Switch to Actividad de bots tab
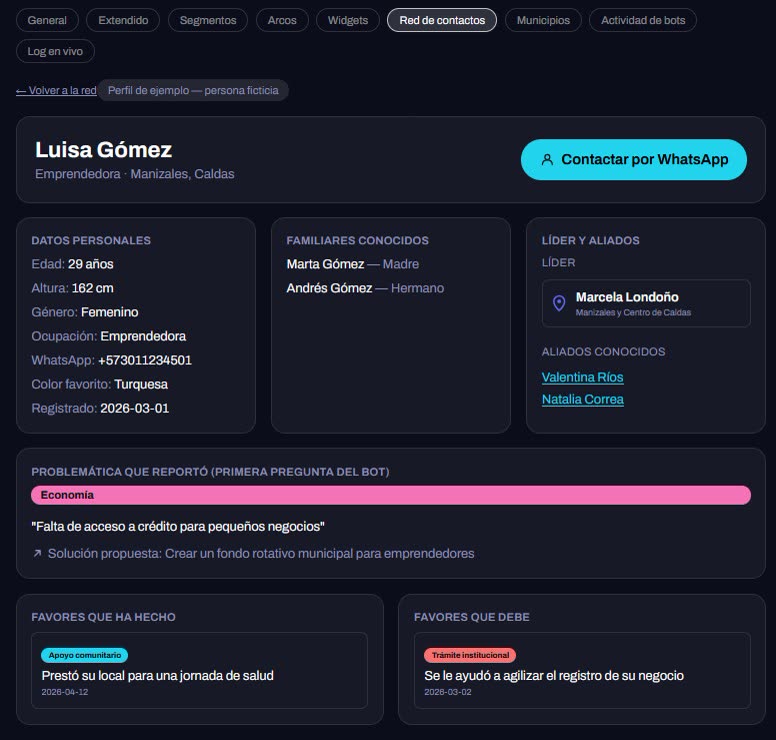776x740 pixels. tap(643, 20)
